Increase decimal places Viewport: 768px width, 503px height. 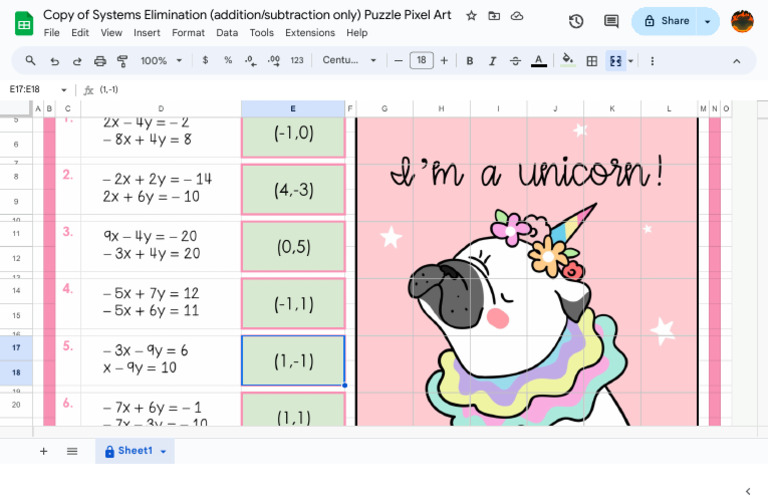(x=274, y=61)
